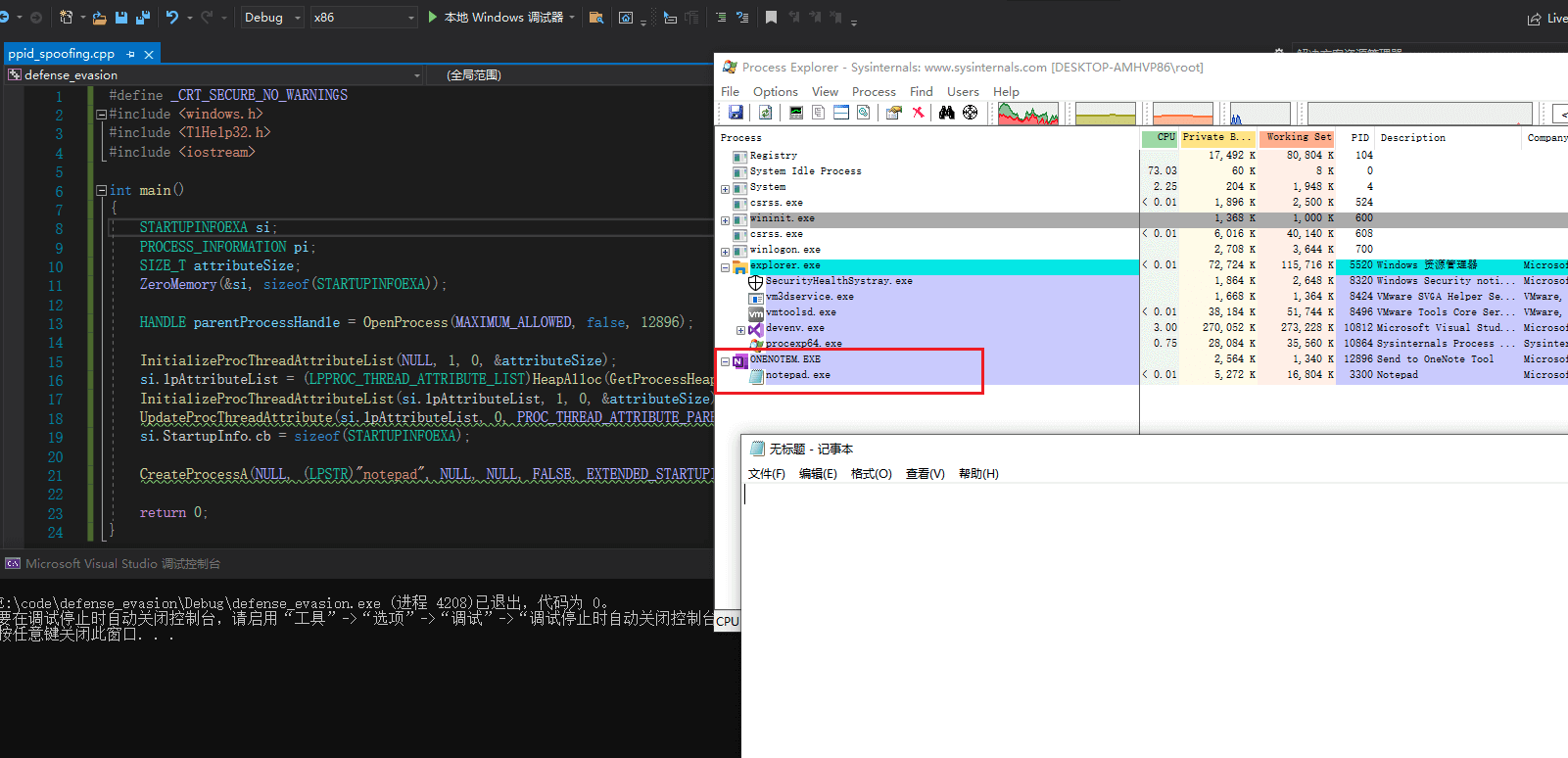Select notepad.exe in process list
This screenshot has height=758, width=1568.
pyautogui.click(x=797, y=375)
